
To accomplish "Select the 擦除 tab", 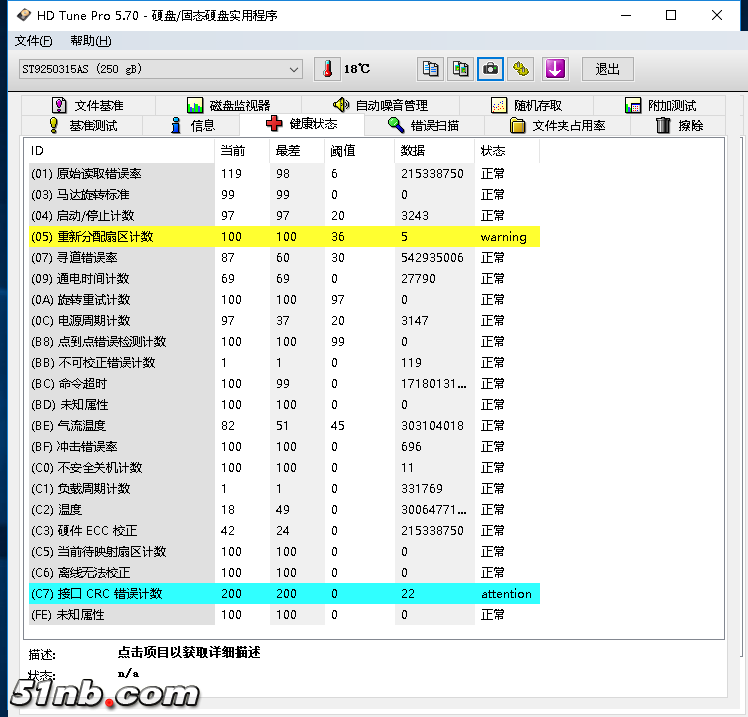I will click(680, 125).
